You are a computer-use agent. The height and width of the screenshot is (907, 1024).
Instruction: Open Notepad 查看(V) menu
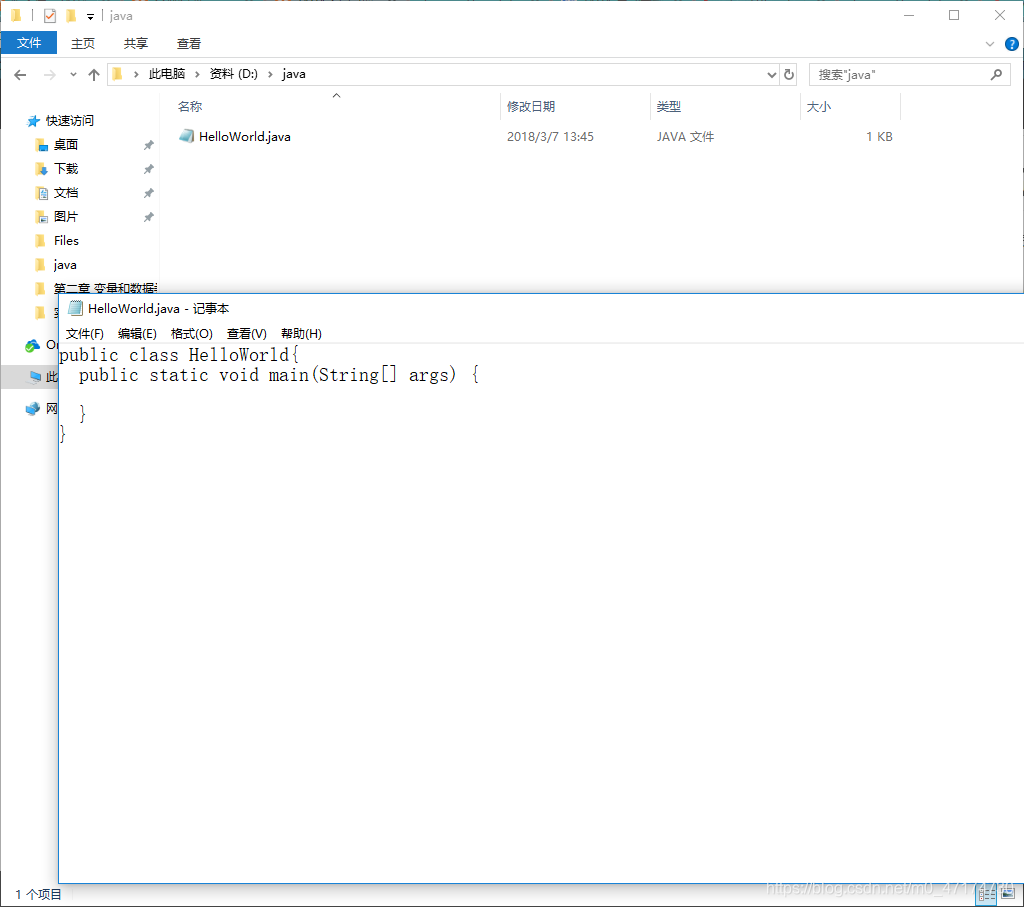coord(246,334)
